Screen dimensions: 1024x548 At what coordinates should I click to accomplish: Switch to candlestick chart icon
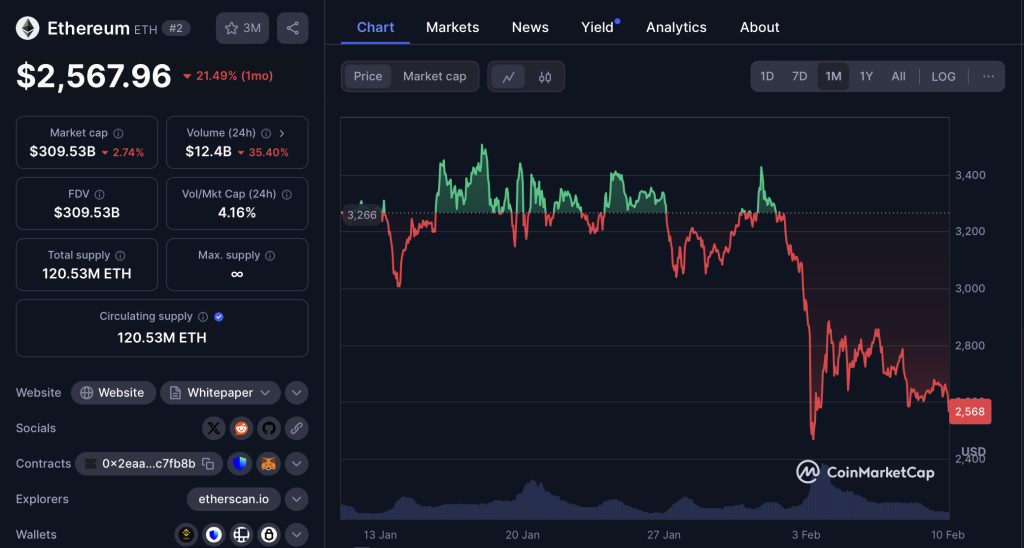click(545, 77)
